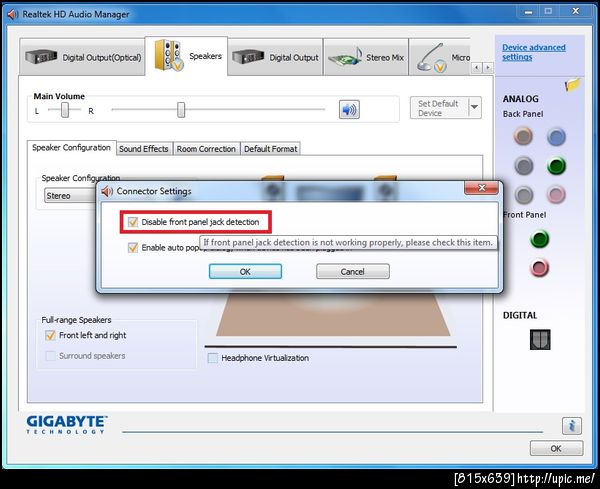The width and height of the screenshot is (600, 489).
Task: Click the gray back panel audio jack
Action: (x=523, y=195)
